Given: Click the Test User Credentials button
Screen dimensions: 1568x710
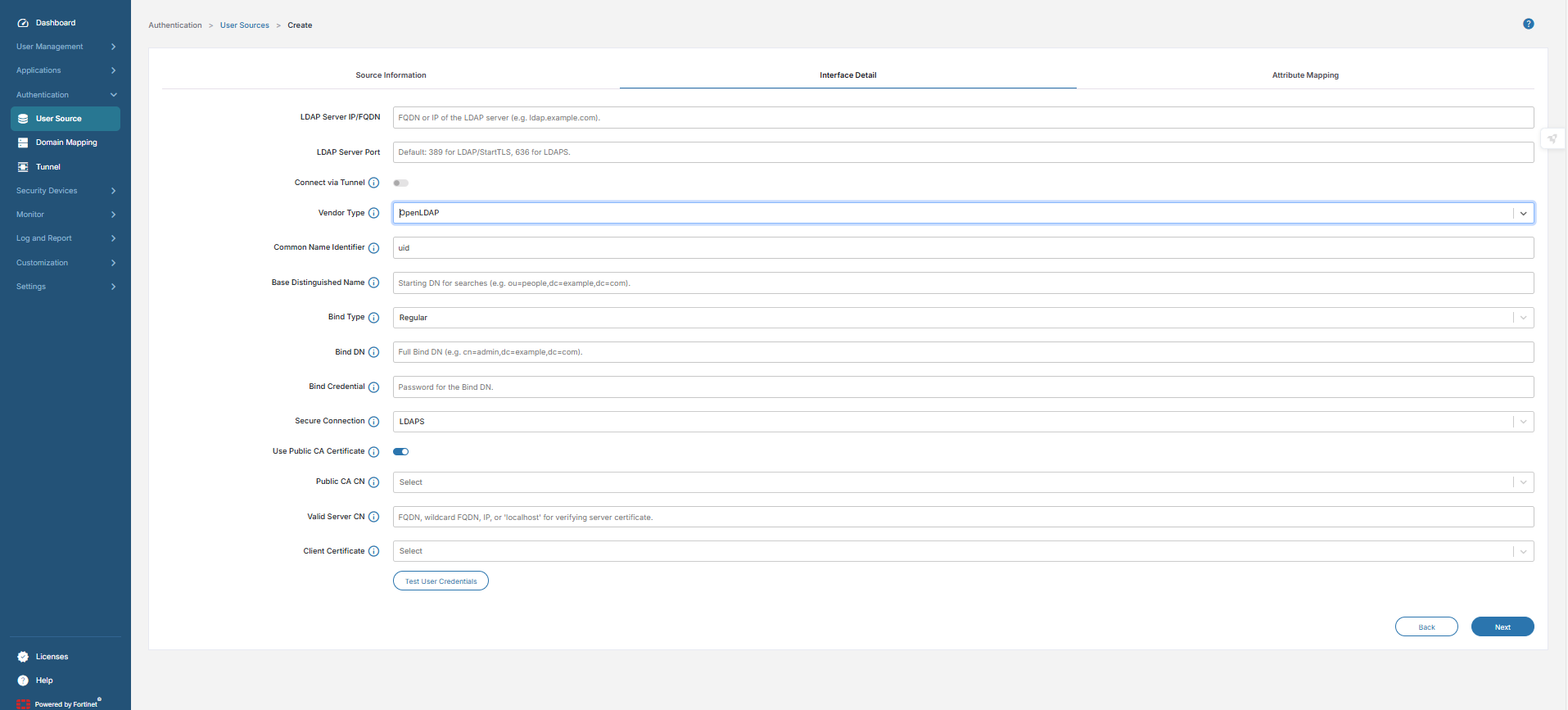Looking at the screenshot, I should [x=441, y=581].
